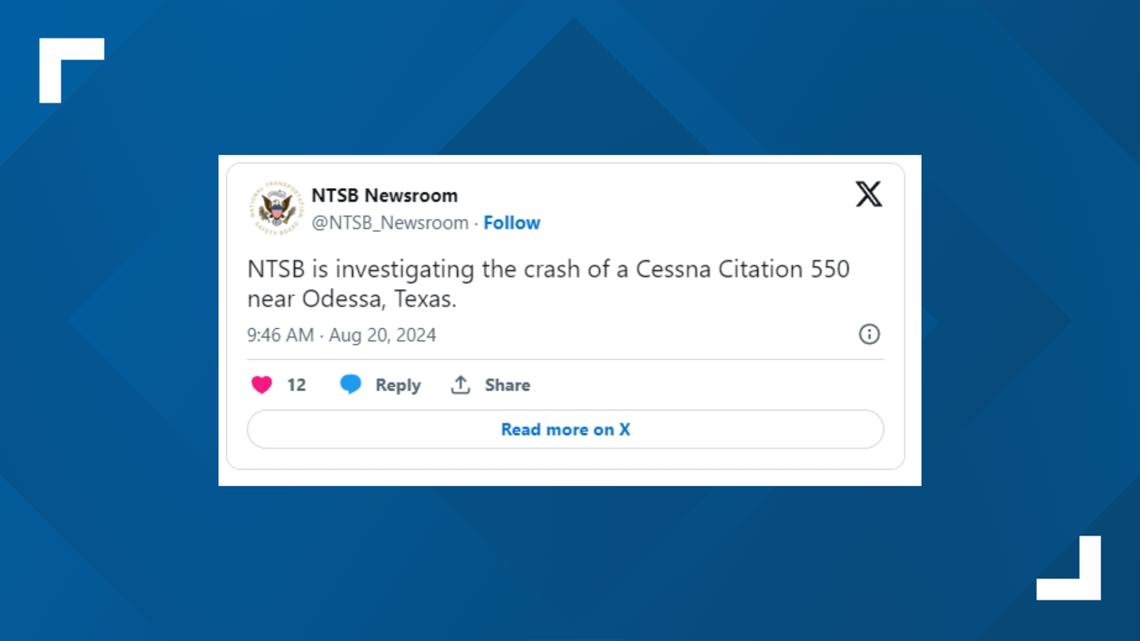
Task: Click the Reply label
Action: point(398,385)
